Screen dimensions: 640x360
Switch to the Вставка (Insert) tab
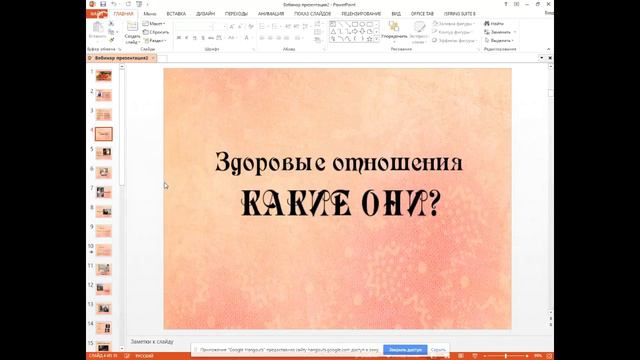(x=176, y=14)
